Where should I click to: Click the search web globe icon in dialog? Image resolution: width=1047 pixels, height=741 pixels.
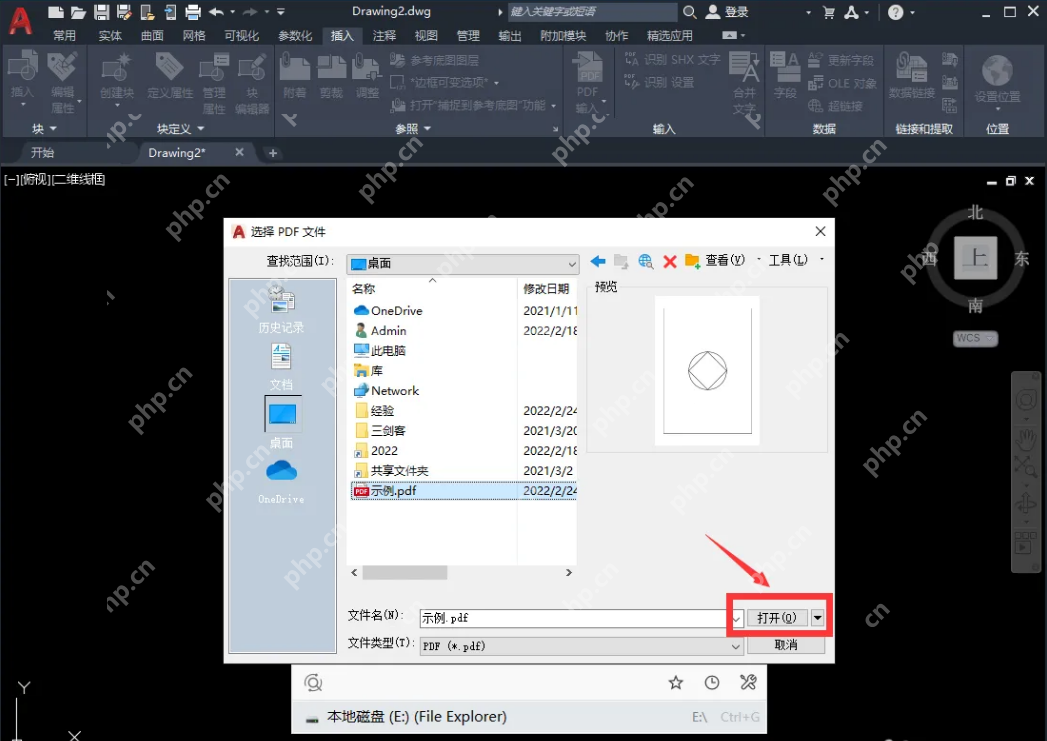pyautogui.click(x=645, y=261)
